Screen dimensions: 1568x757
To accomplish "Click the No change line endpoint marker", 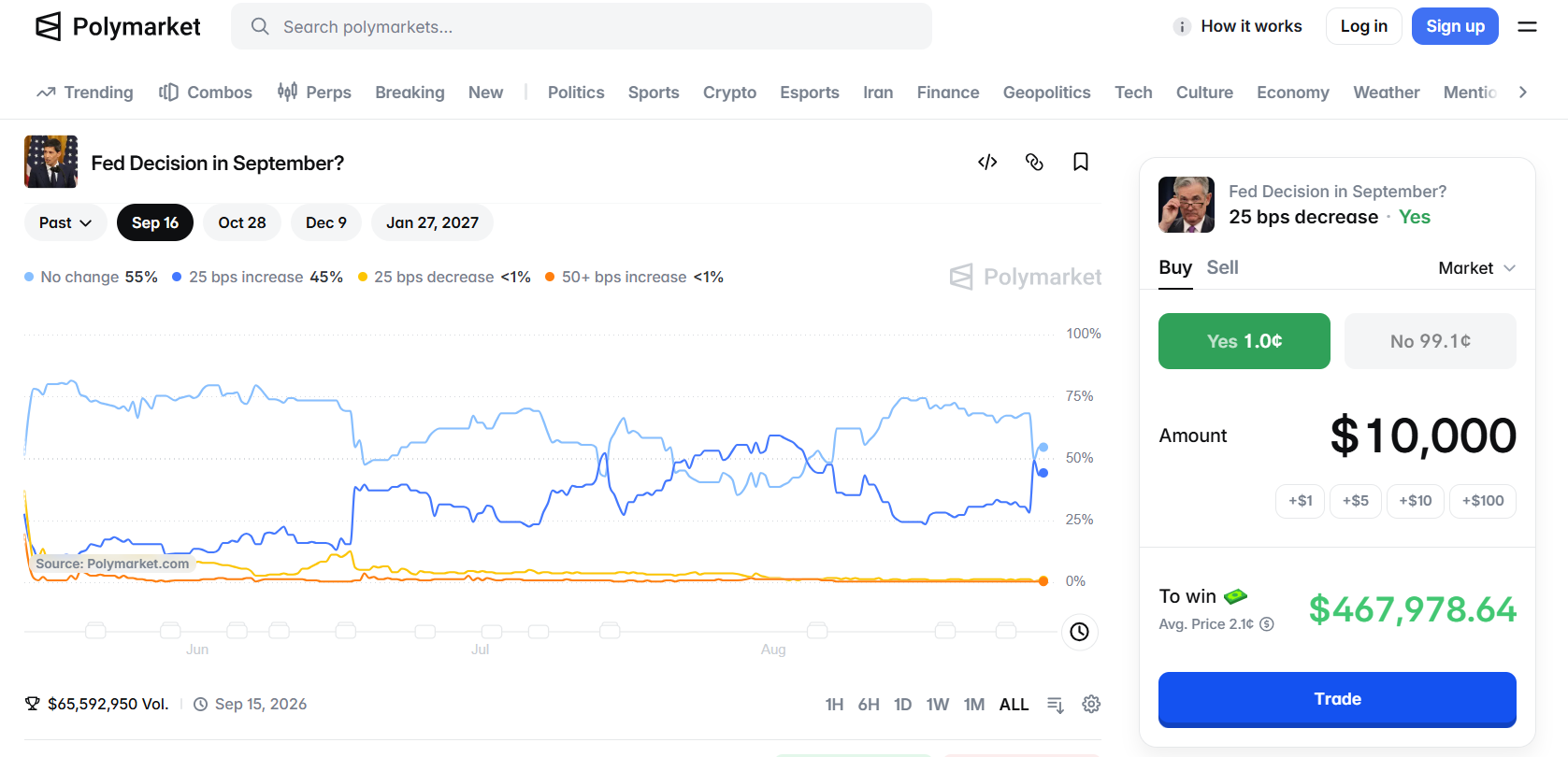I will click(1043, 447).
